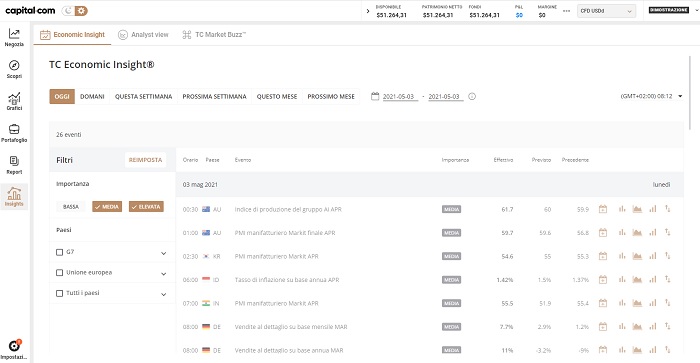Open area chart icon for AU PMI Markit finale
Screen dimensions: 700x363
[637, 233]
